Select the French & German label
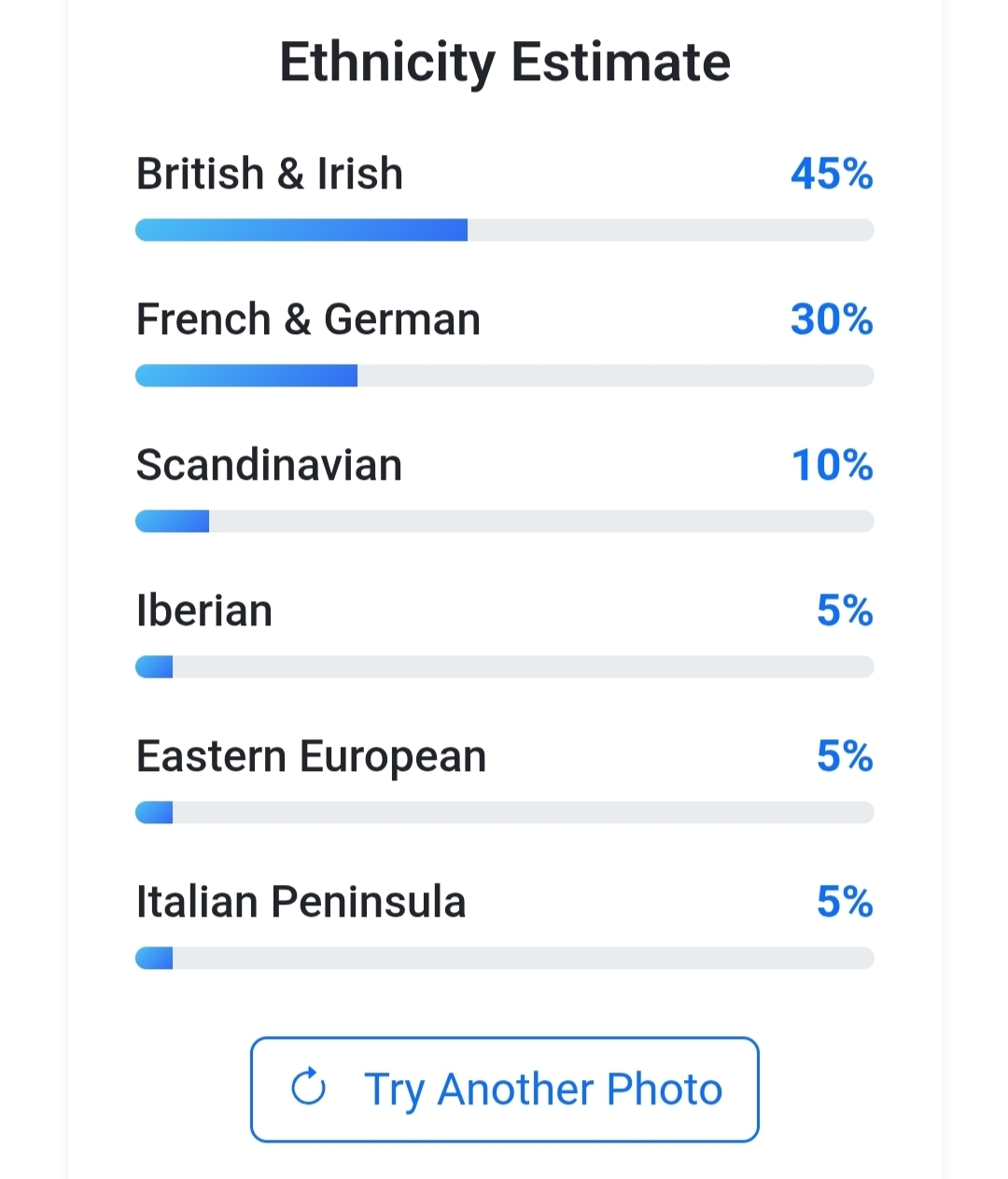The height and width of the screenshot is (1179, 1008). [x=308, y=319]
